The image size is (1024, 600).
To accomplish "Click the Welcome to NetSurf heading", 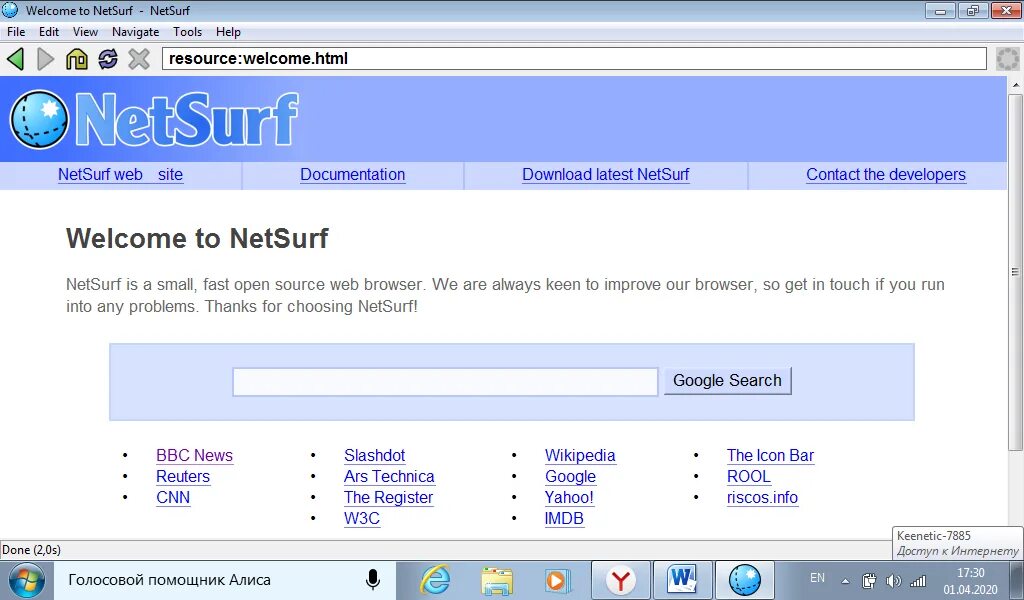I will click(x=197, y=238).
